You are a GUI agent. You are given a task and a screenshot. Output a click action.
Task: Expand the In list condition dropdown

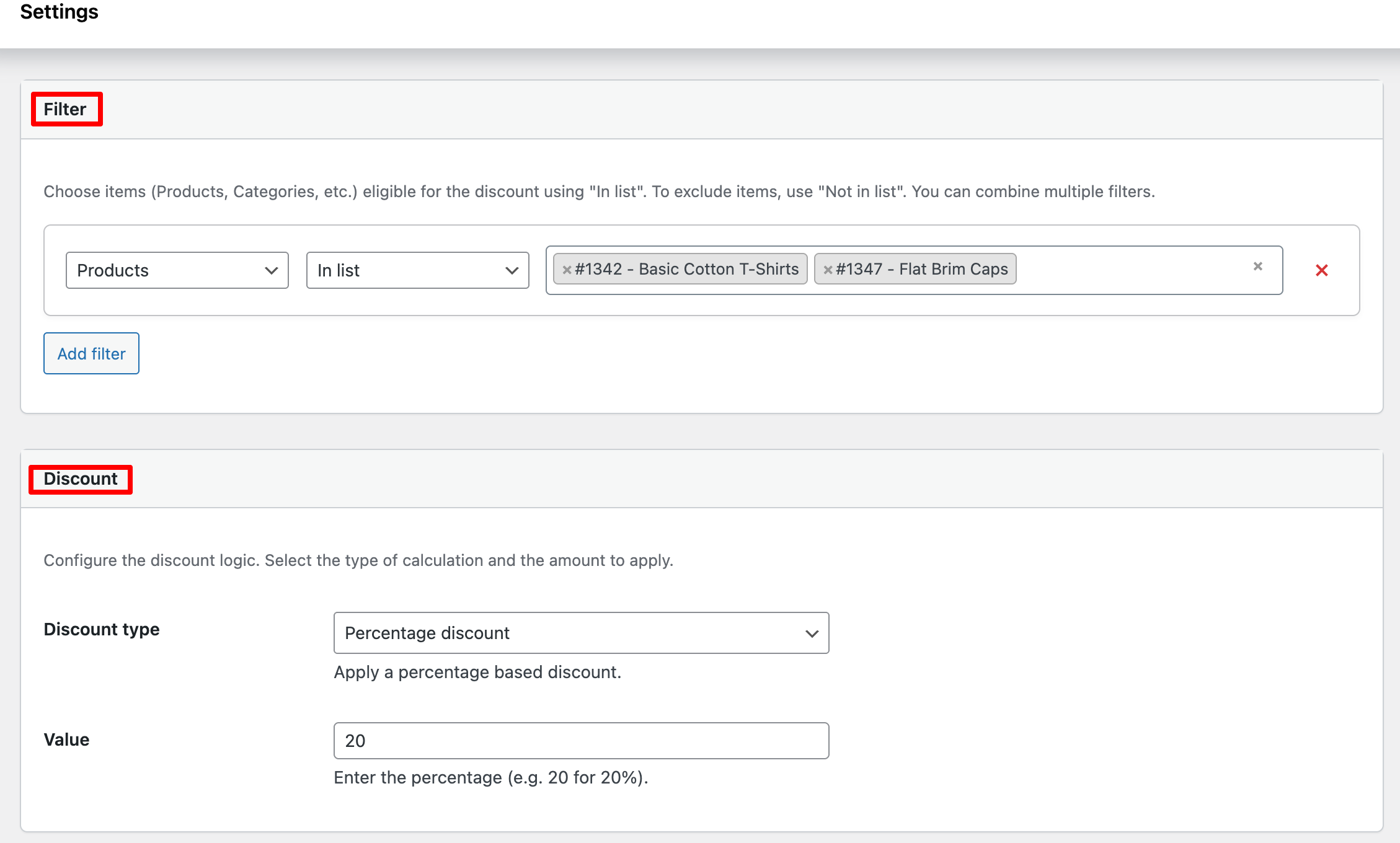coord(417,270)
